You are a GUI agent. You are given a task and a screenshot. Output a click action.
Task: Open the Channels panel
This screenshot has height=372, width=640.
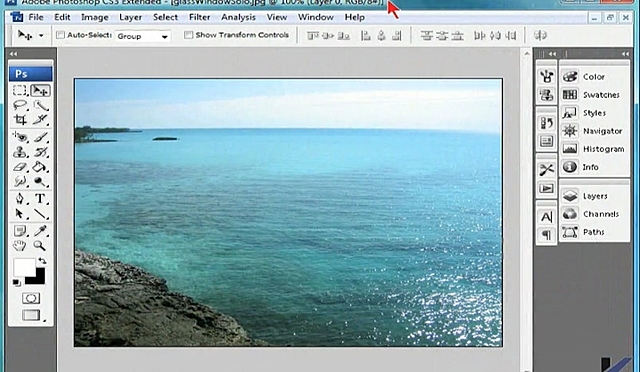click(x=594, y=214)
